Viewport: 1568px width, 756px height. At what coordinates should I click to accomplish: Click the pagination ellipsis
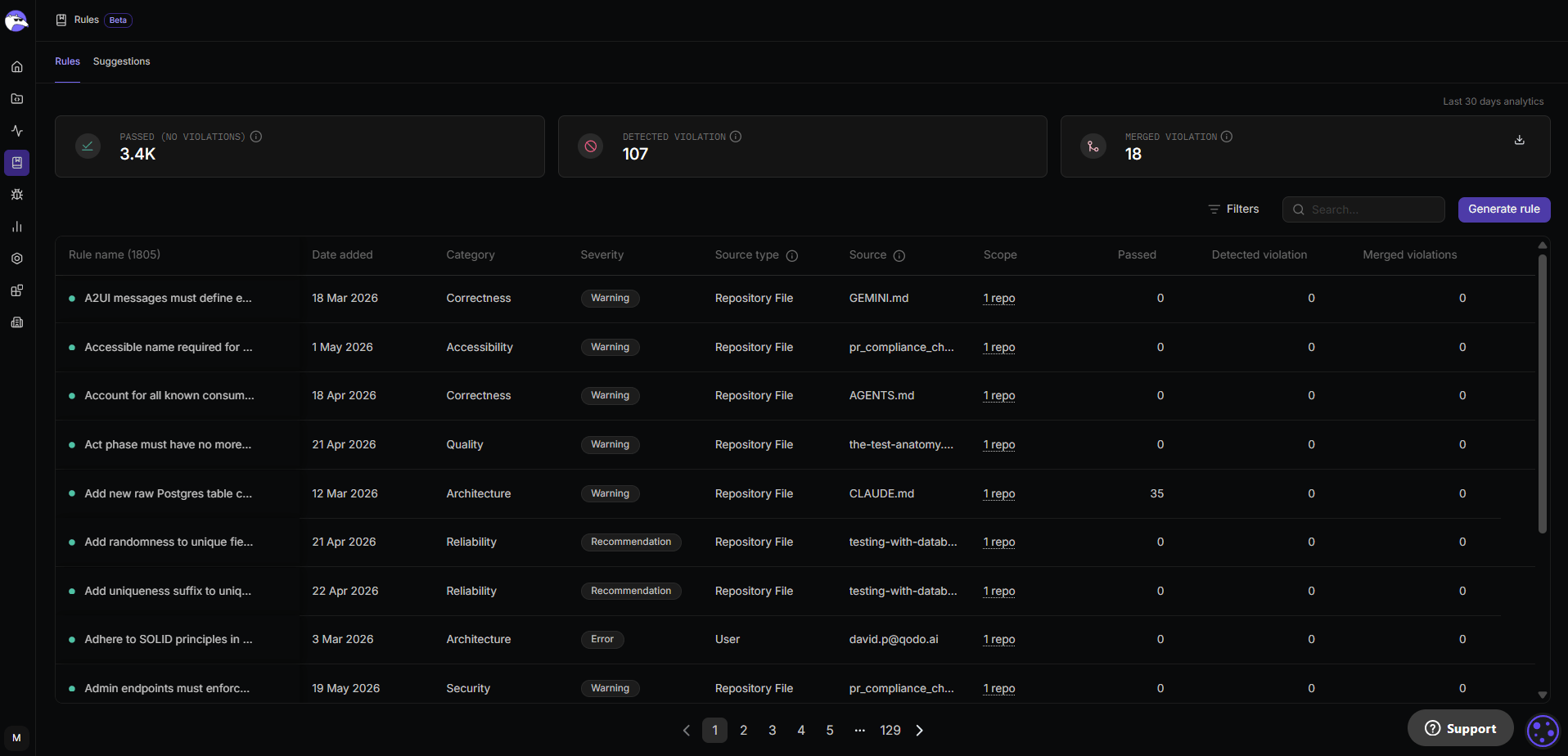(x=859, y=731)
